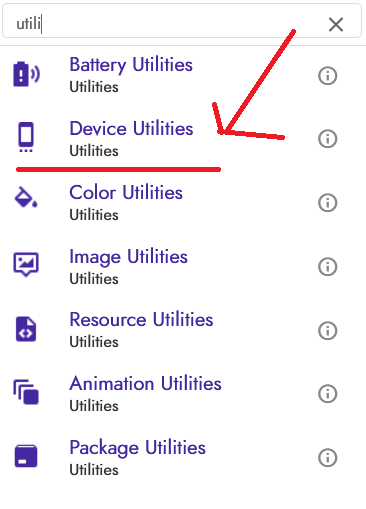366x509 pixels.
Task: Open info icon next to Color Utilities
Action: [x=328, y=203]
